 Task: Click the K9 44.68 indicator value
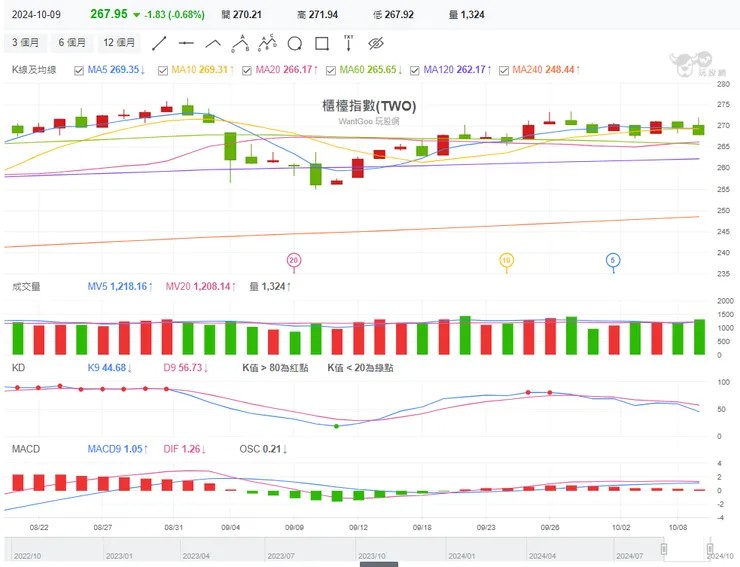click(x=109, y=368)
